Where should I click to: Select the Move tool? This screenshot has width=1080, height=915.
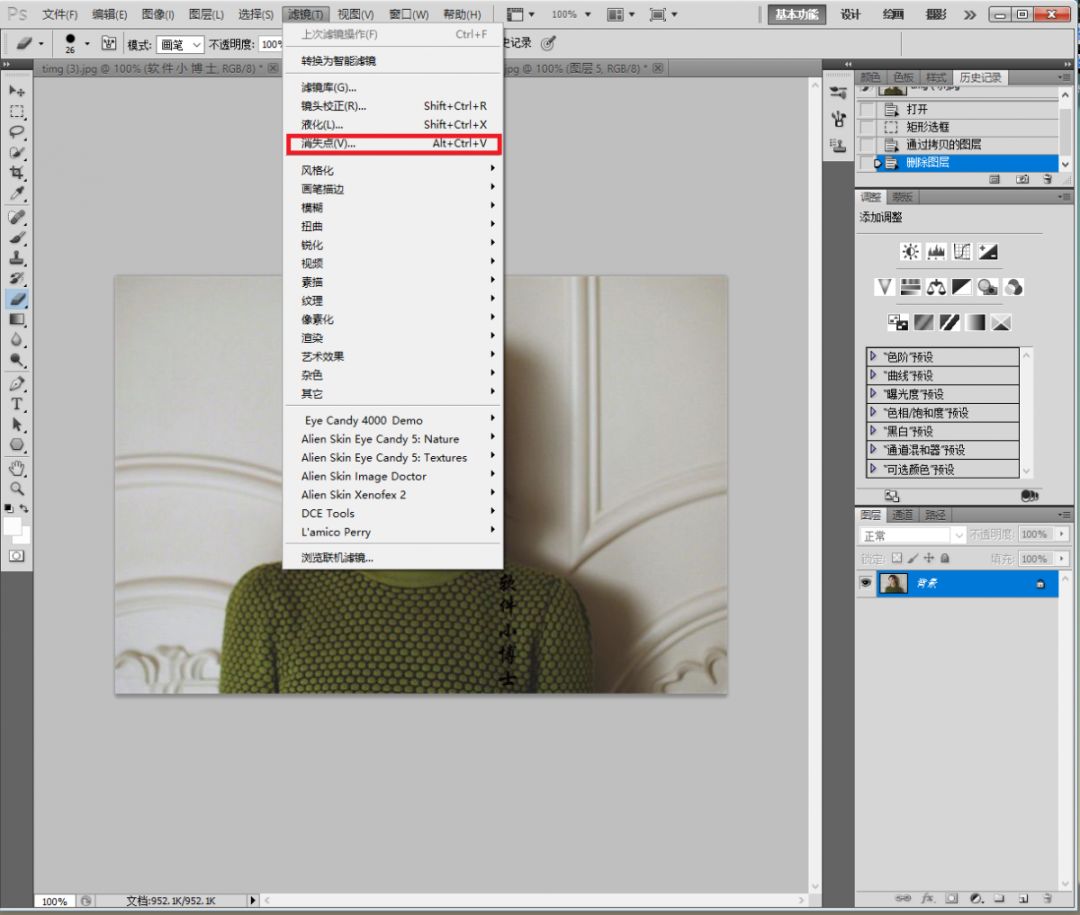coord(17,91)
